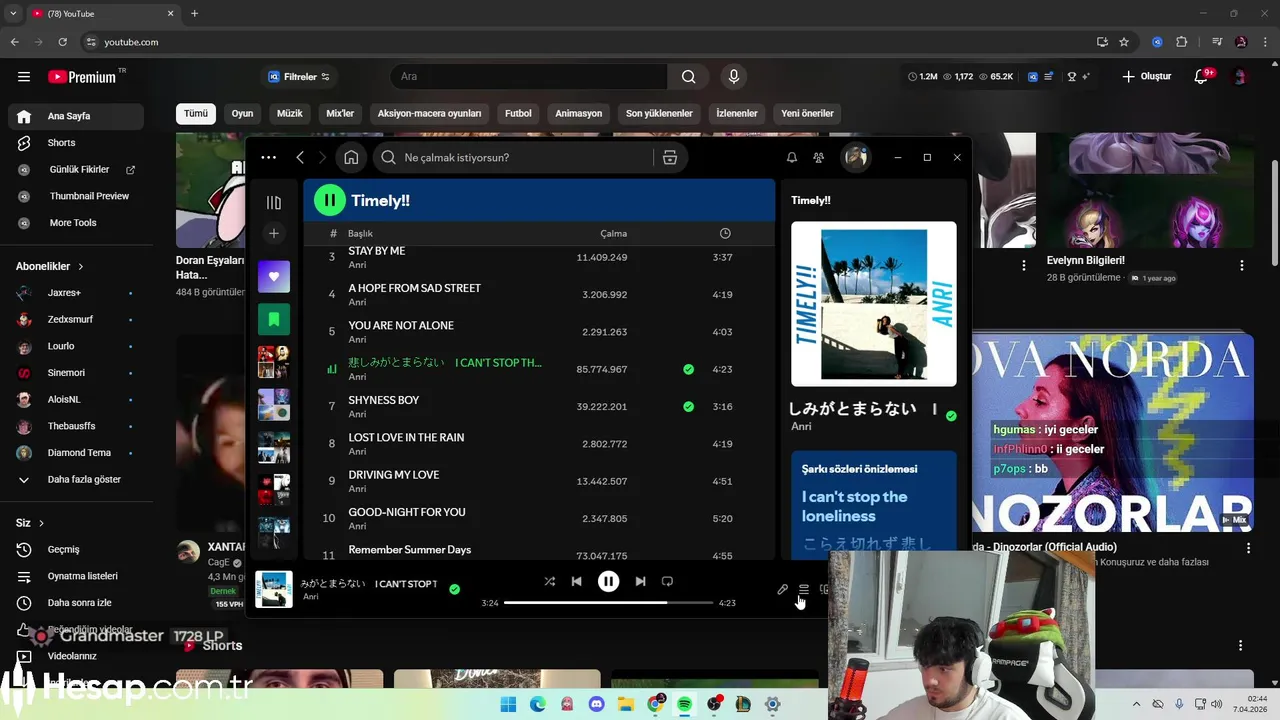Sort tracks by the Çalma column header
Screen dimensions: 1280x720
[x=613, y=233]
